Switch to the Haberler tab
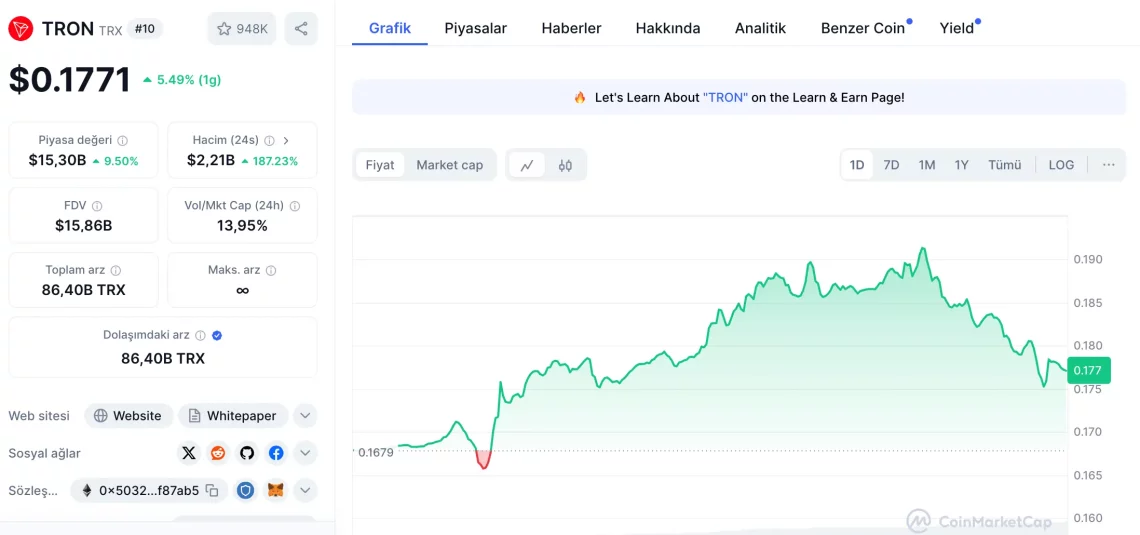The image size is (1140, 535). tap(571, 28)
